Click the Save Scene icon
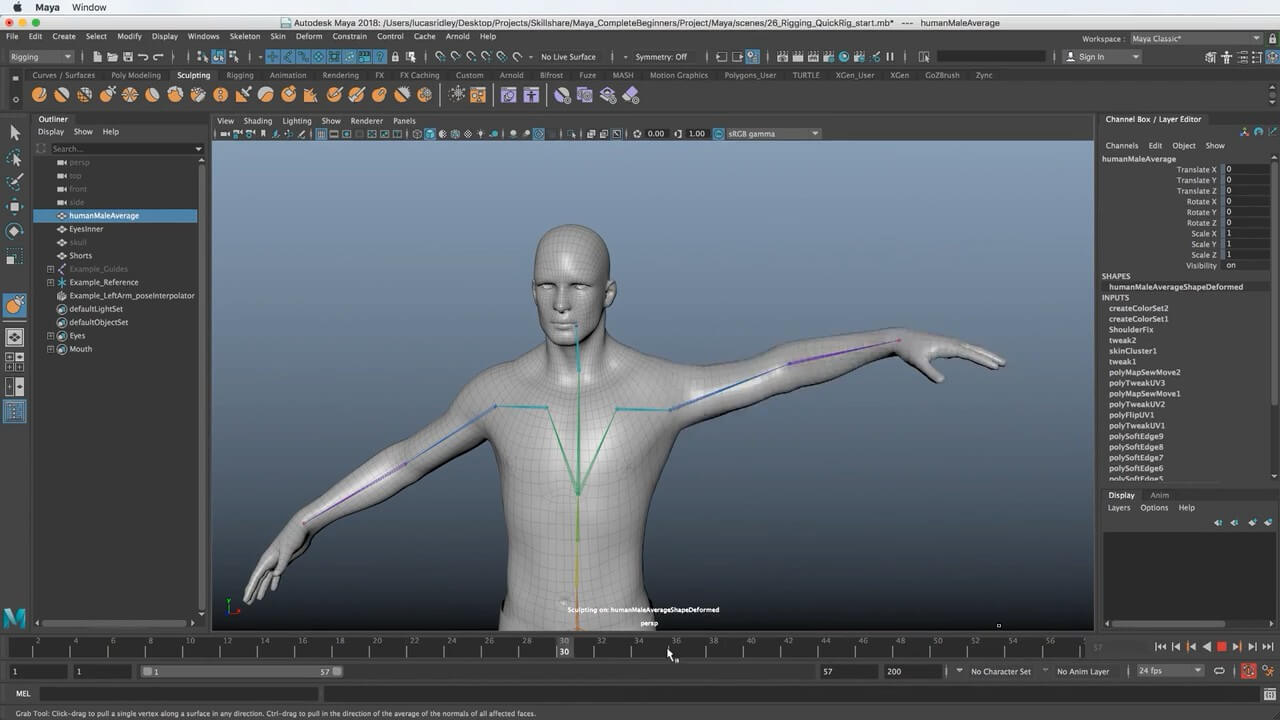Viewport: 1280px width, 720px height. (127, 57)
